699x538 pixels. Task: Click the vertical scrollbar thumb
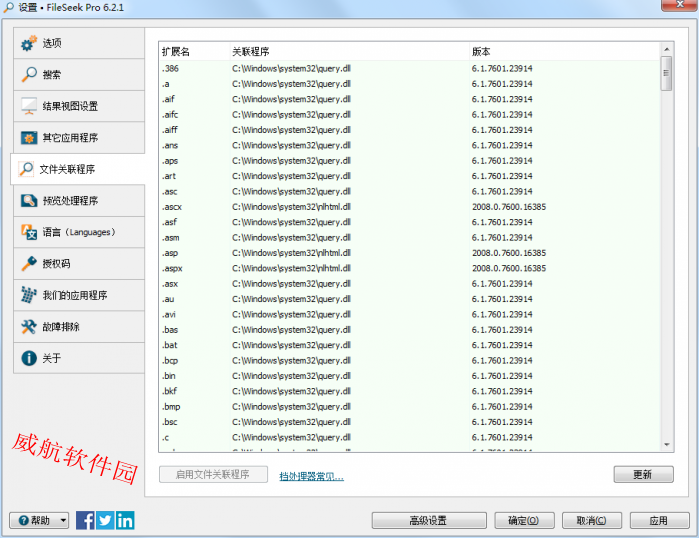666,74
